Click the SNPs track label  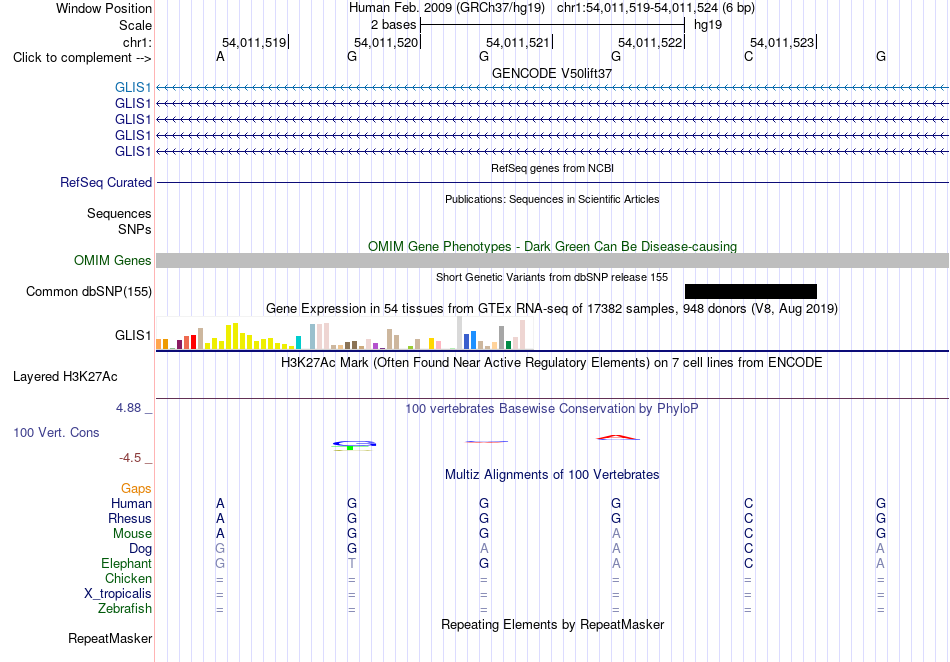pos(135,230)
